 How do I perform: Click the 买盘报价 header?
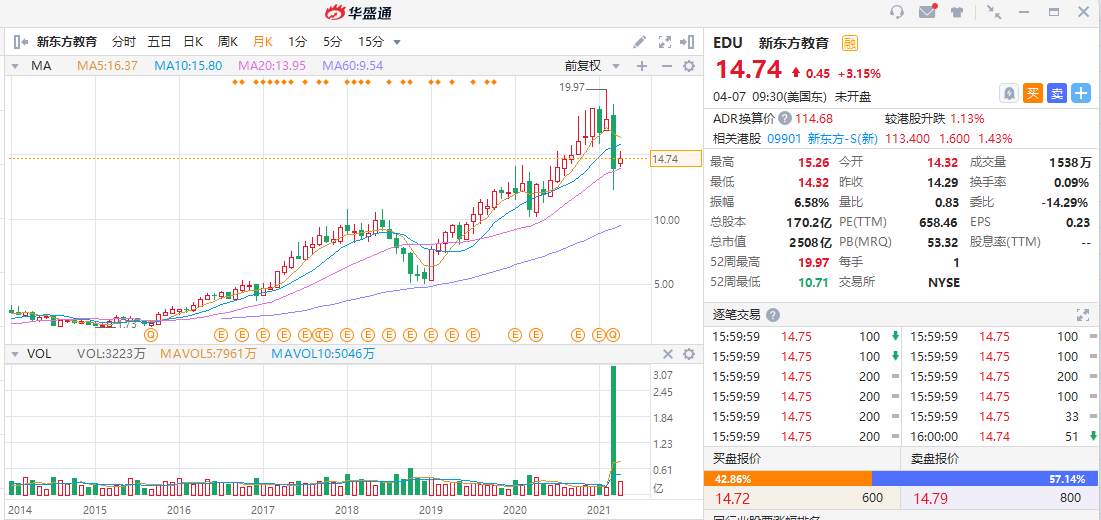coord(737,460)
